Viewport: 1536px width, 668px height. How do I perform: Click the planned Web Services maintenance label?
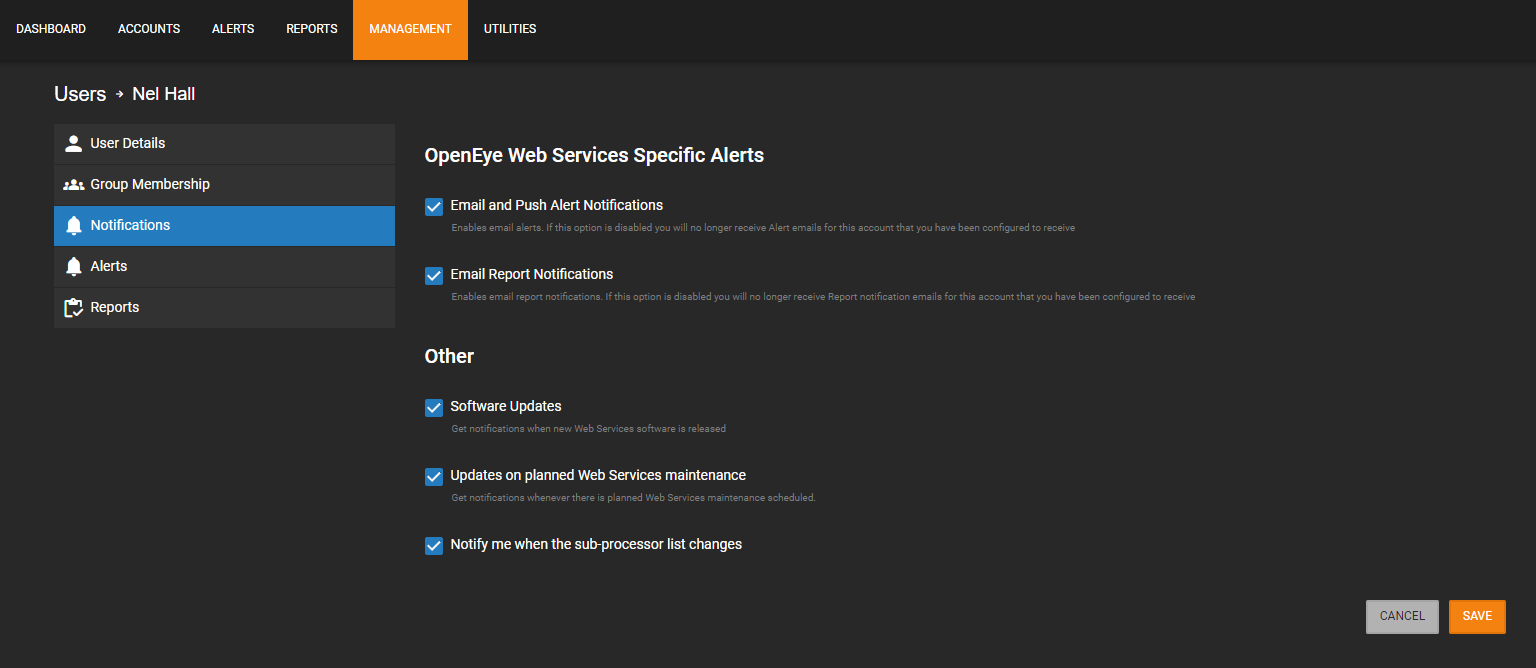coord(598,475)
